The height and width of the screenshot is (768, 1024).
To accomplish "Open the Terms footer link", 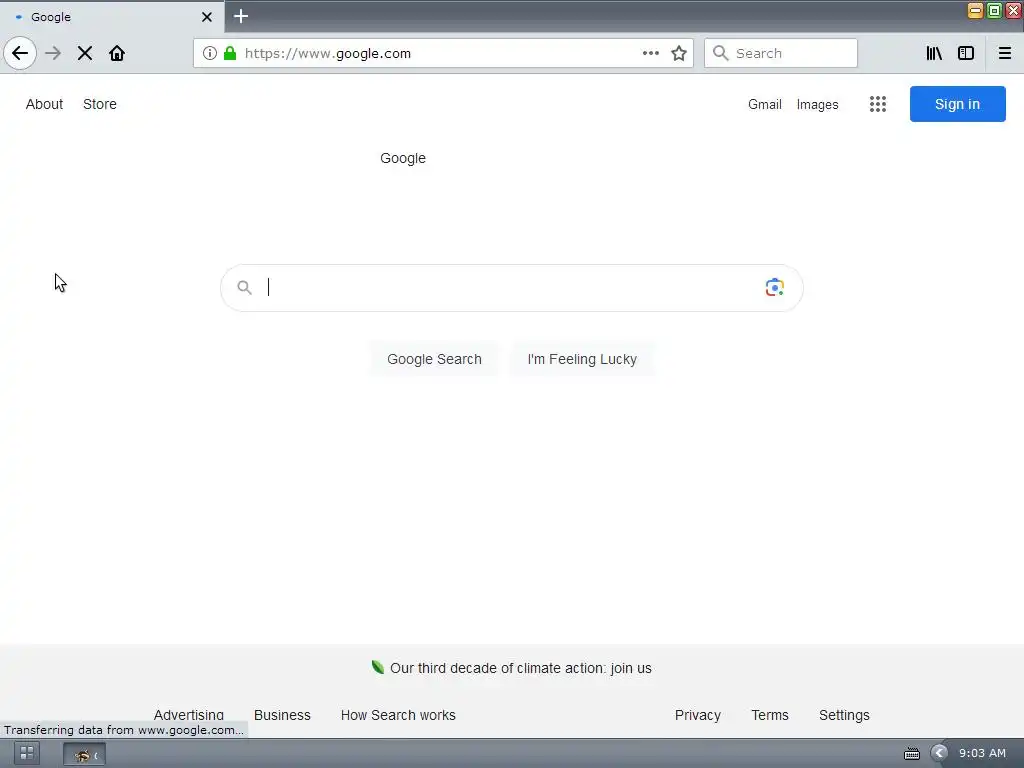I will pyautogui.click(x=770, y=715).
